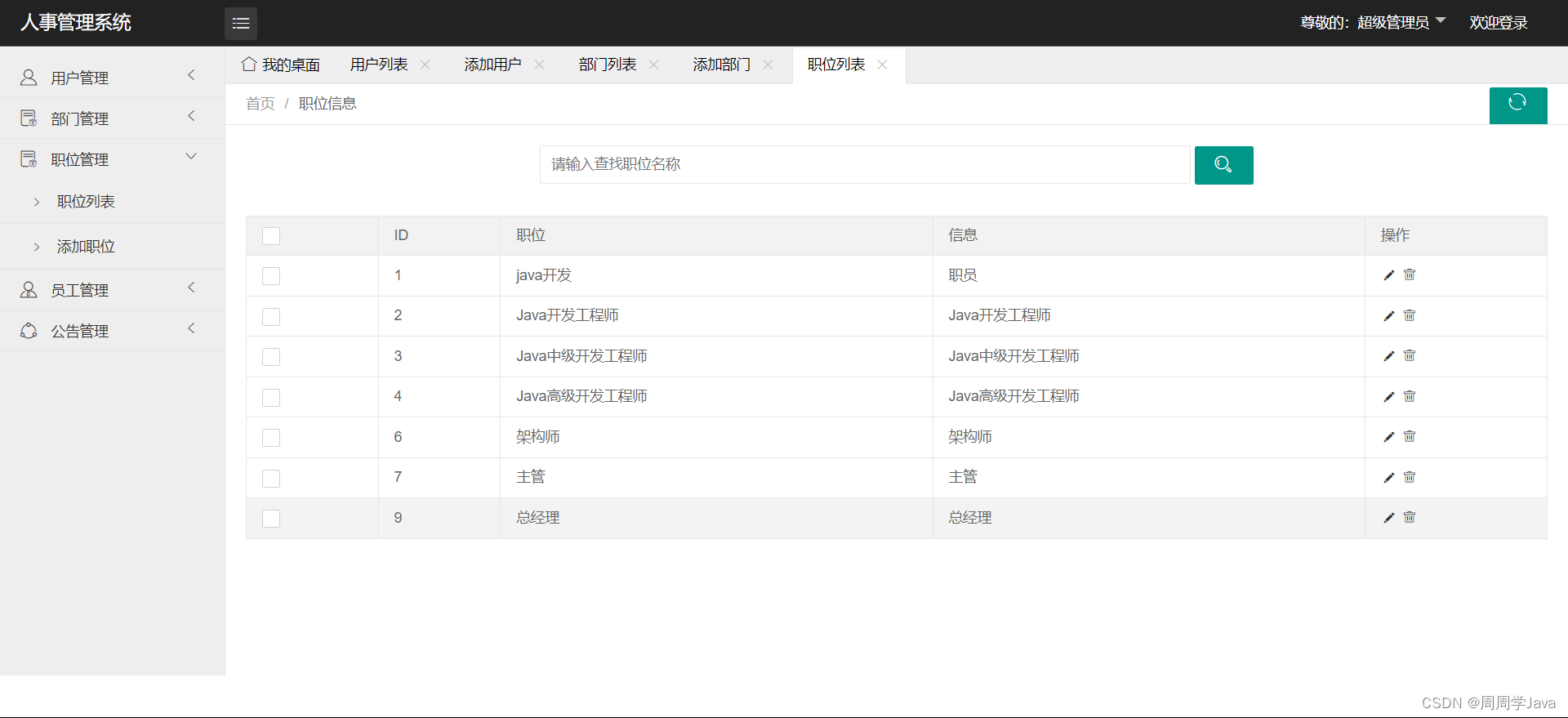This screenshot has height=718, width=1568.
Task: Click the 用户管理 person icon in sidebar
Action: click(29, 78)
